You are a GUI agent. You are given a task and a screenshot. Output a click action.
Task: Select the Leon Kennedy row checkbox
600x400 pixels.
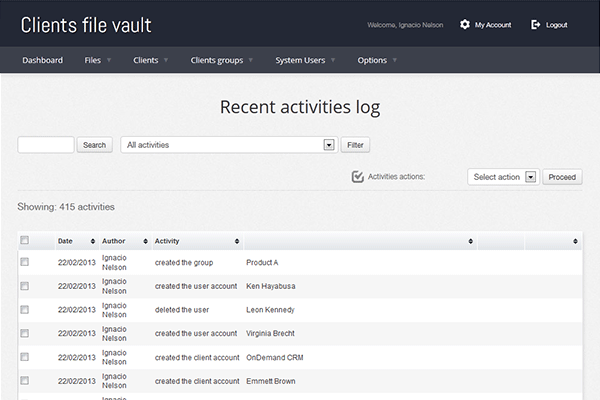25,309
